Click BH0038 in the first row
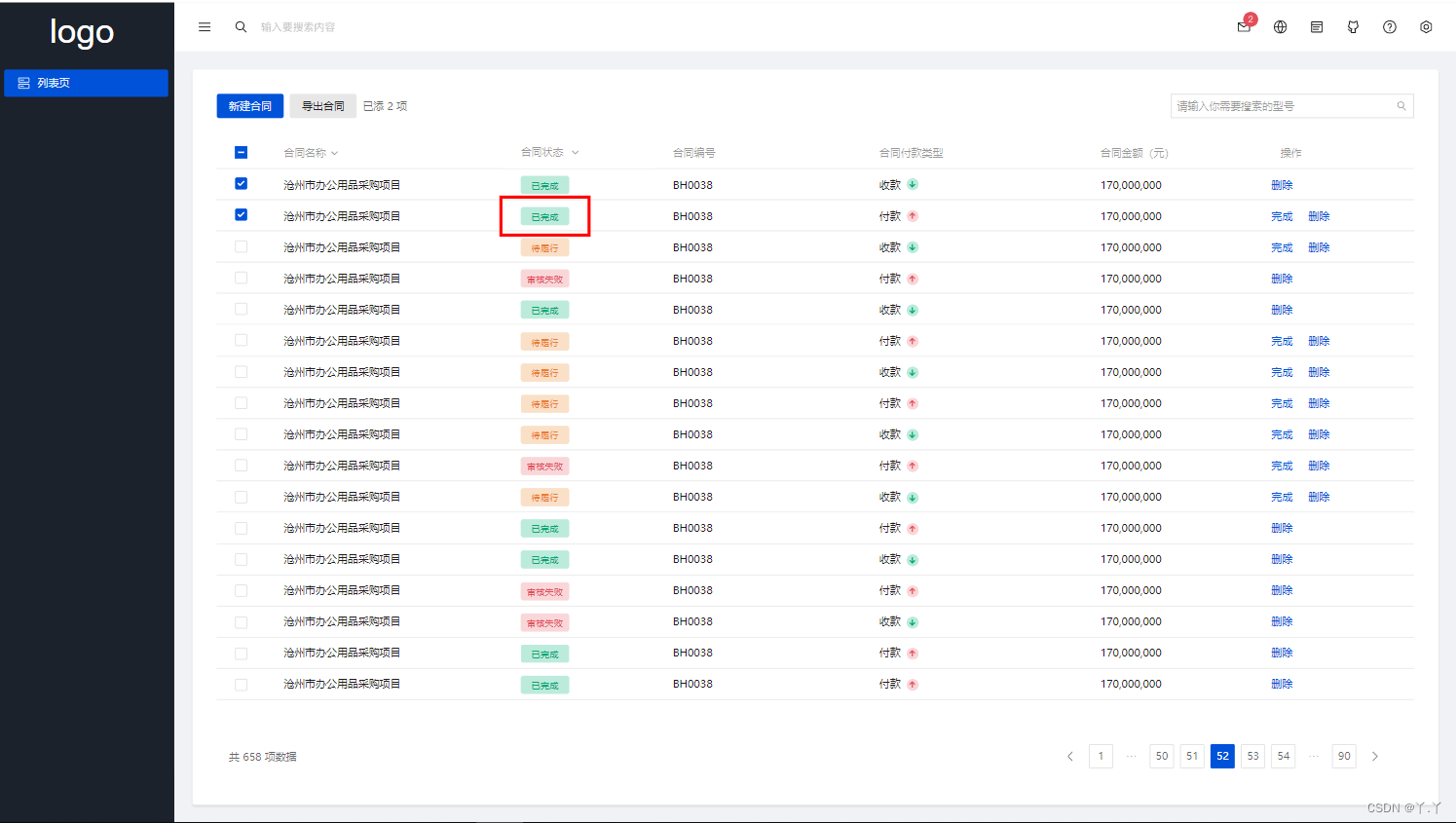The width and height of the screenshot is (1456, 823). tap(692, 185)
